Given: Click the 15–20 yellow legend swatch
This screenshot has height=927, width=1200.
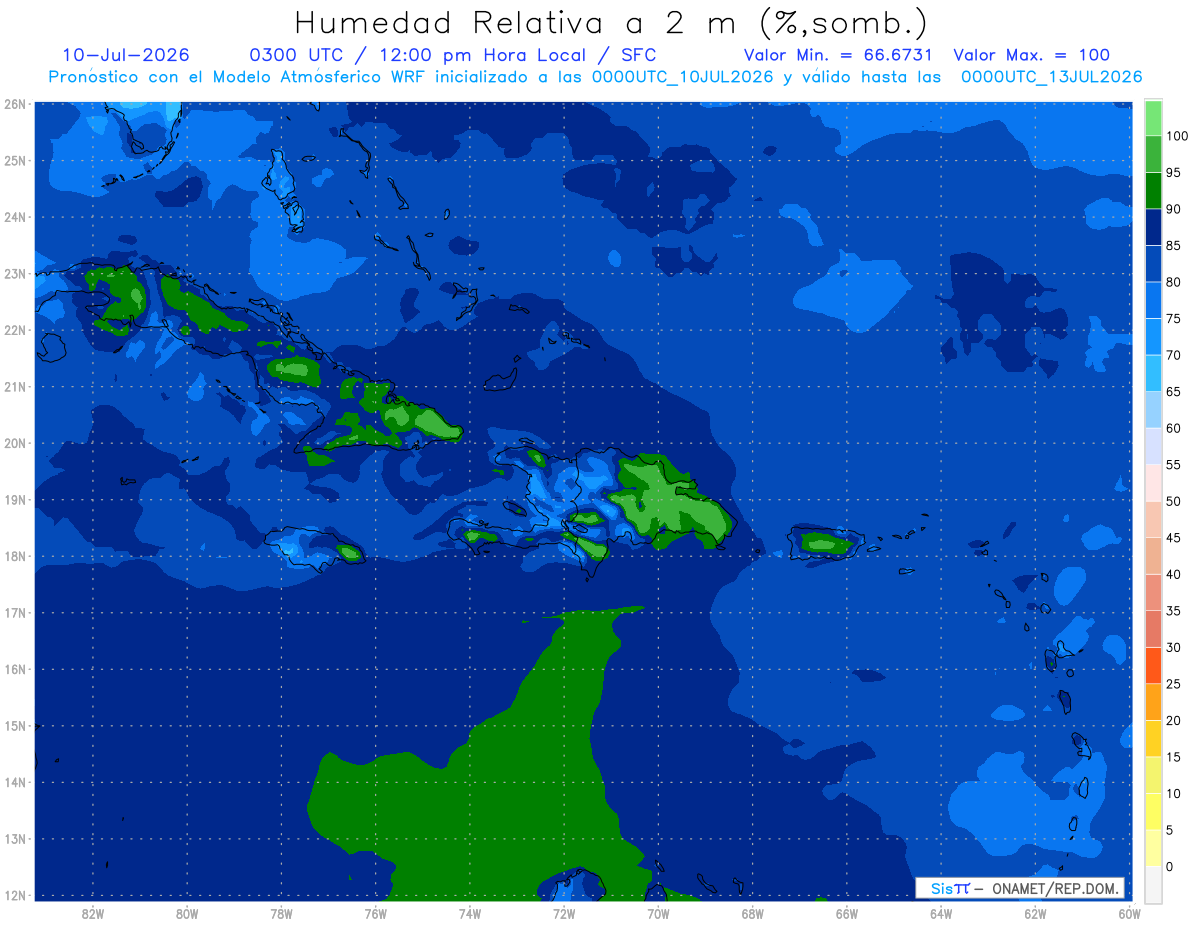Looking at the screenshot, I should tap(1153, 738).
